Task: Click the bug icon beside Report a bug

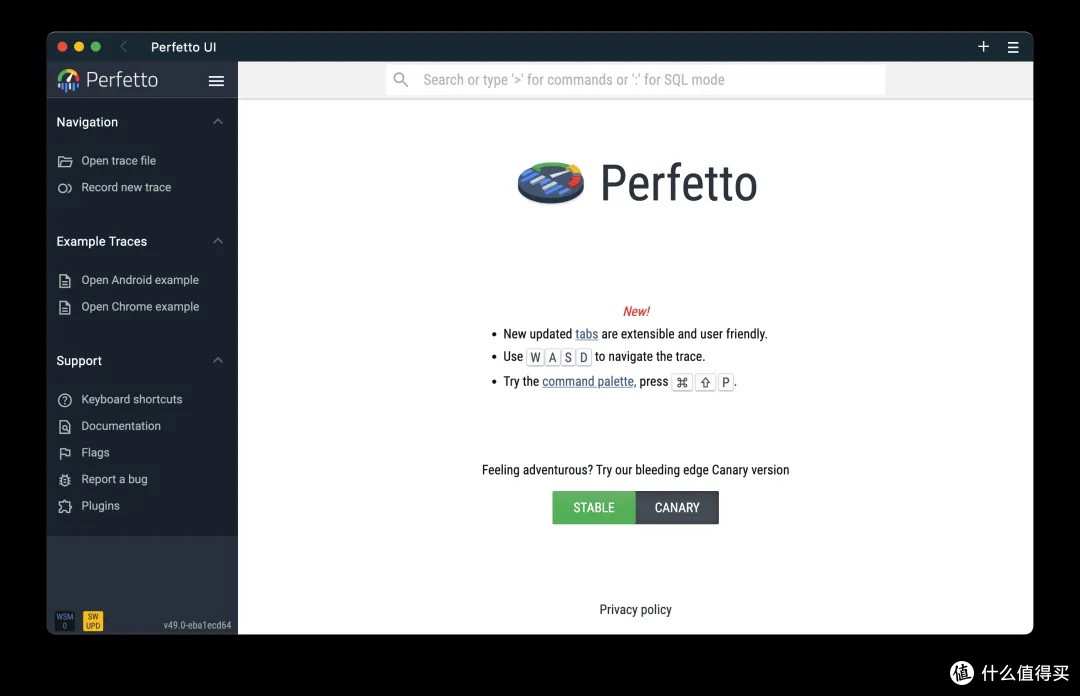Action: click(65, 480)
